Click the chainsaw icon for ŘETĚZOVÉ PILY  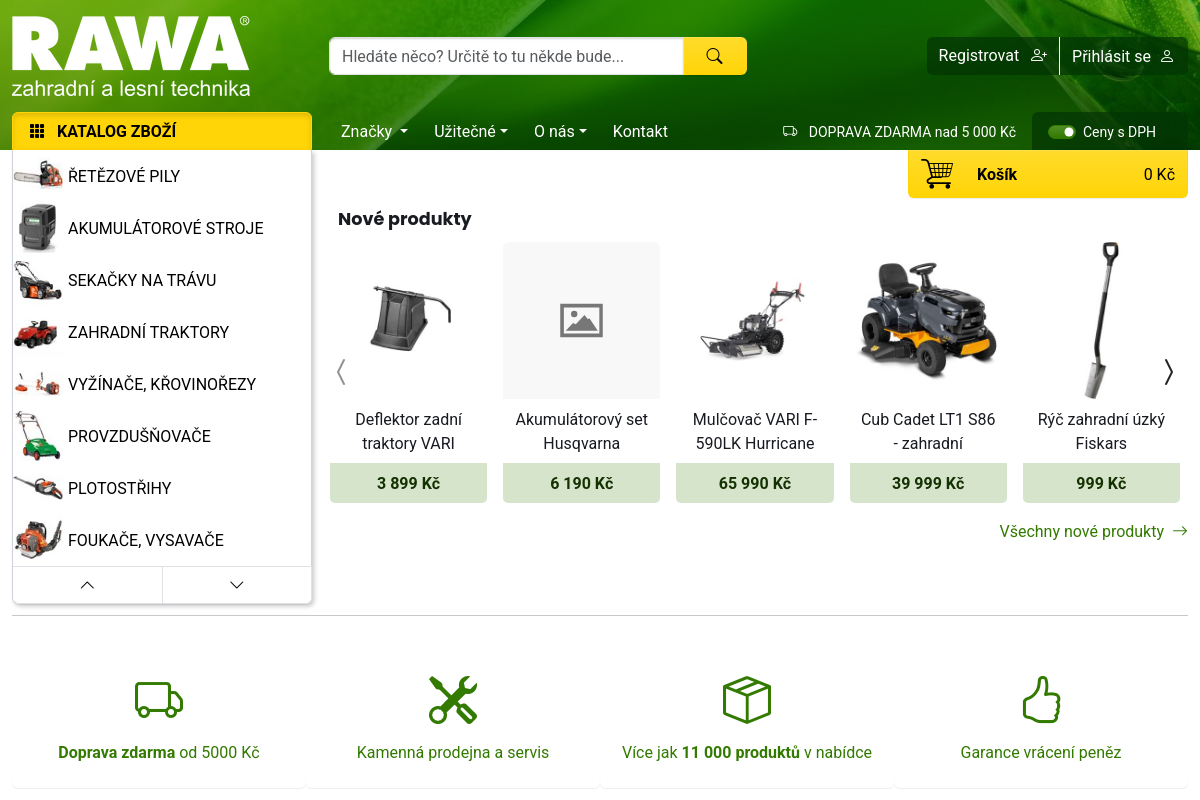click(x=38, y=176)
